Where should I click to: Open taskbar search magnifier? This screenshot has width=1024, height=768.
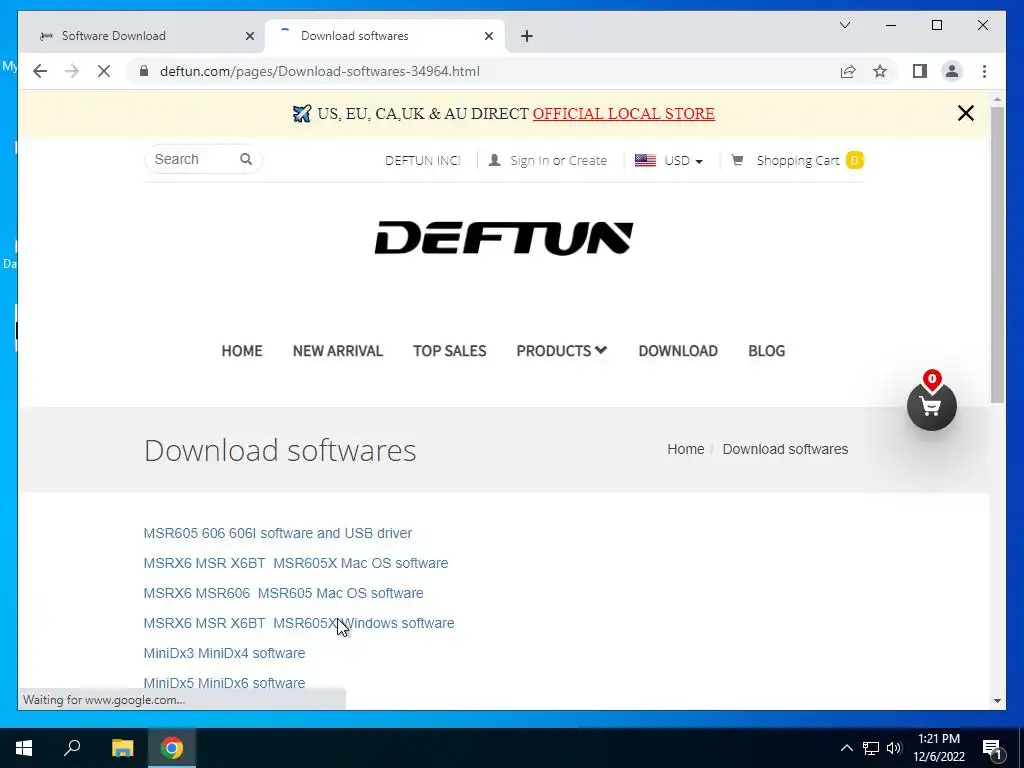pos(72,748)
